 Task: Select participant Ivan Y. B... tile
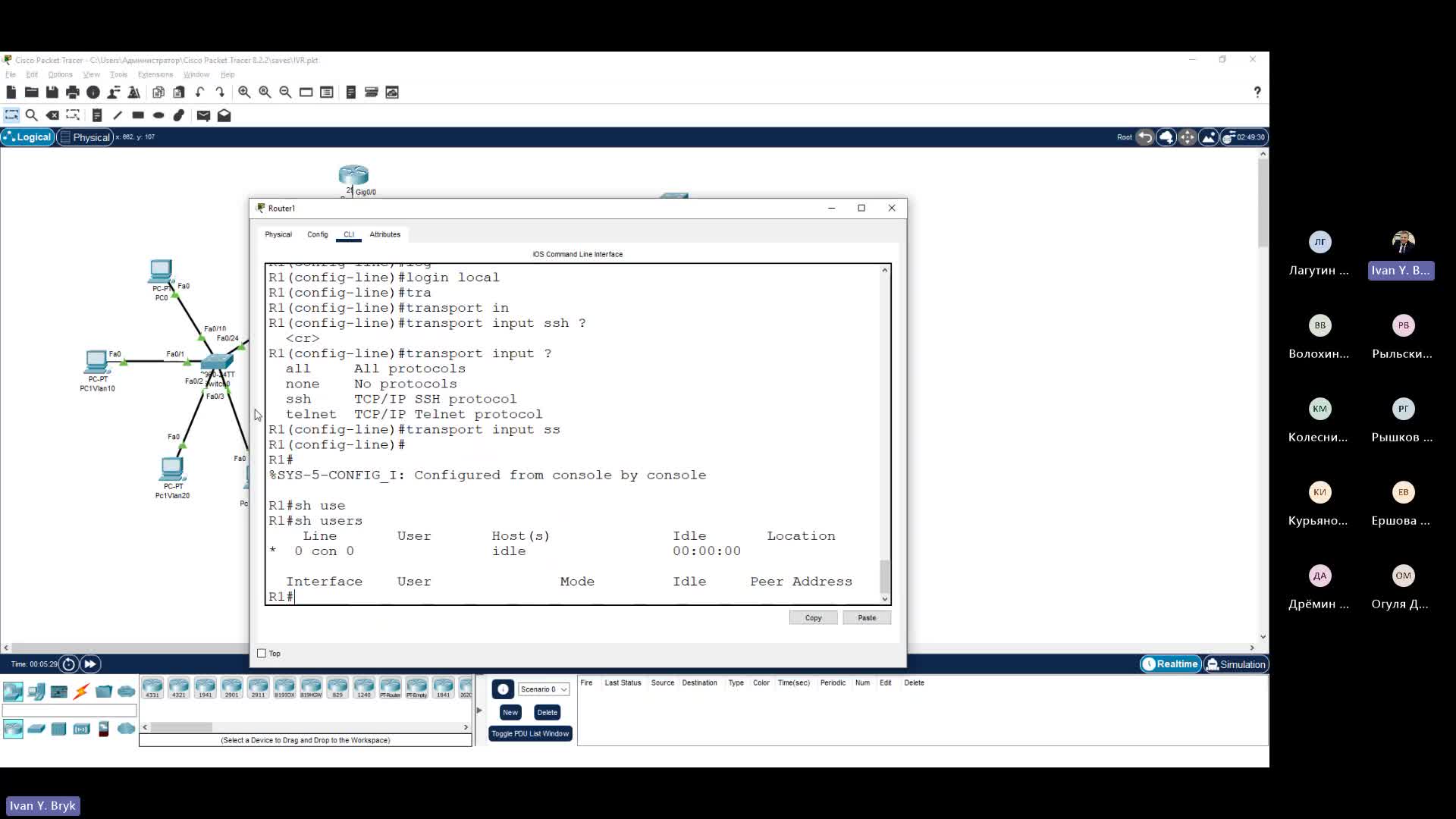click(x=1401, y=256)
